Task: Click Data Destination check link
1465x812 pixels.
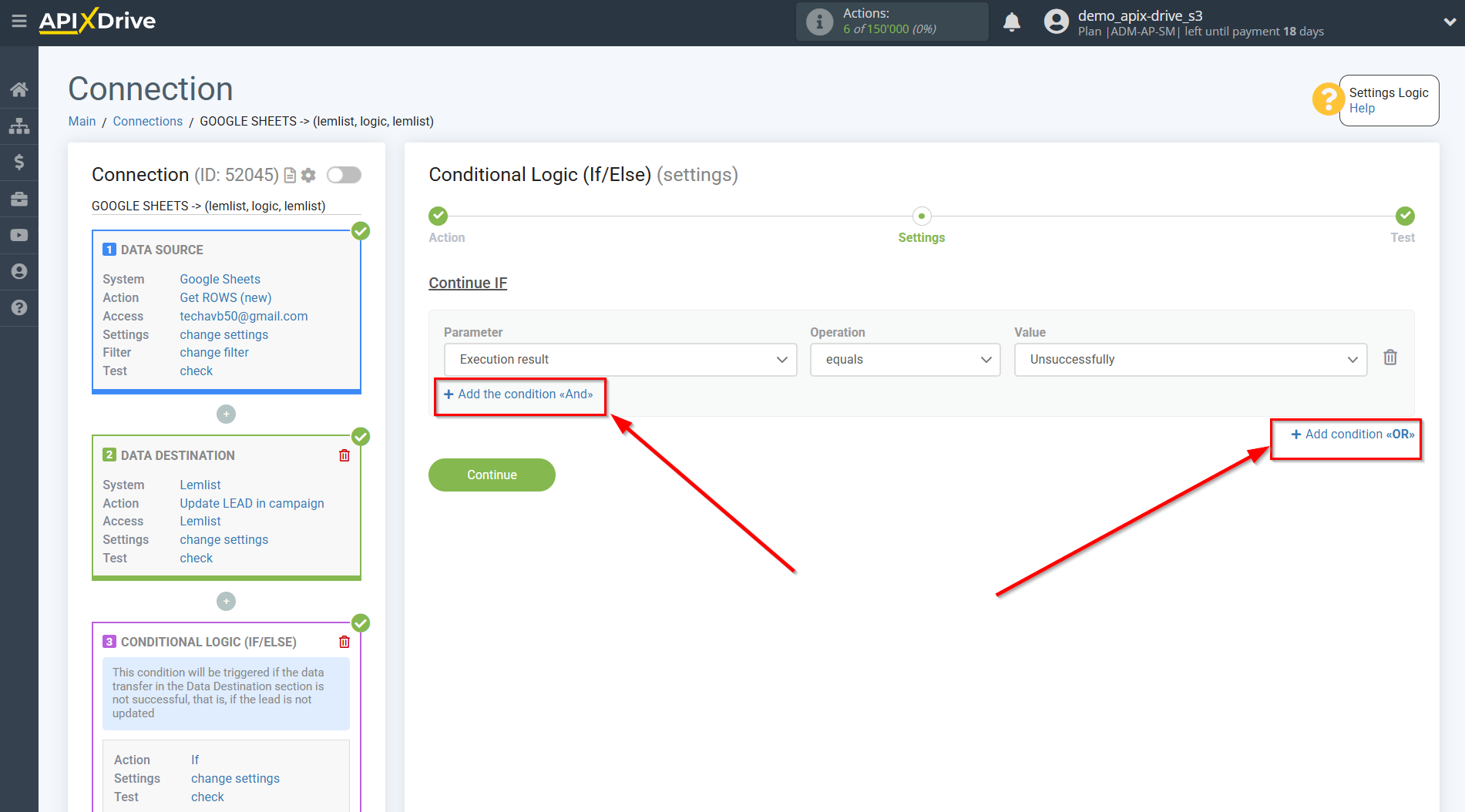Action: point(197,558)
